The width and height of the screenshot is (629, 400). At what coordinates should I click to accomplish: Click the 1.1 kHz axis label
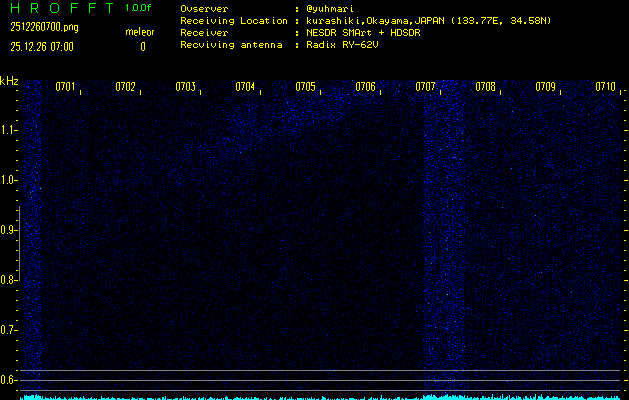[8, 130]
